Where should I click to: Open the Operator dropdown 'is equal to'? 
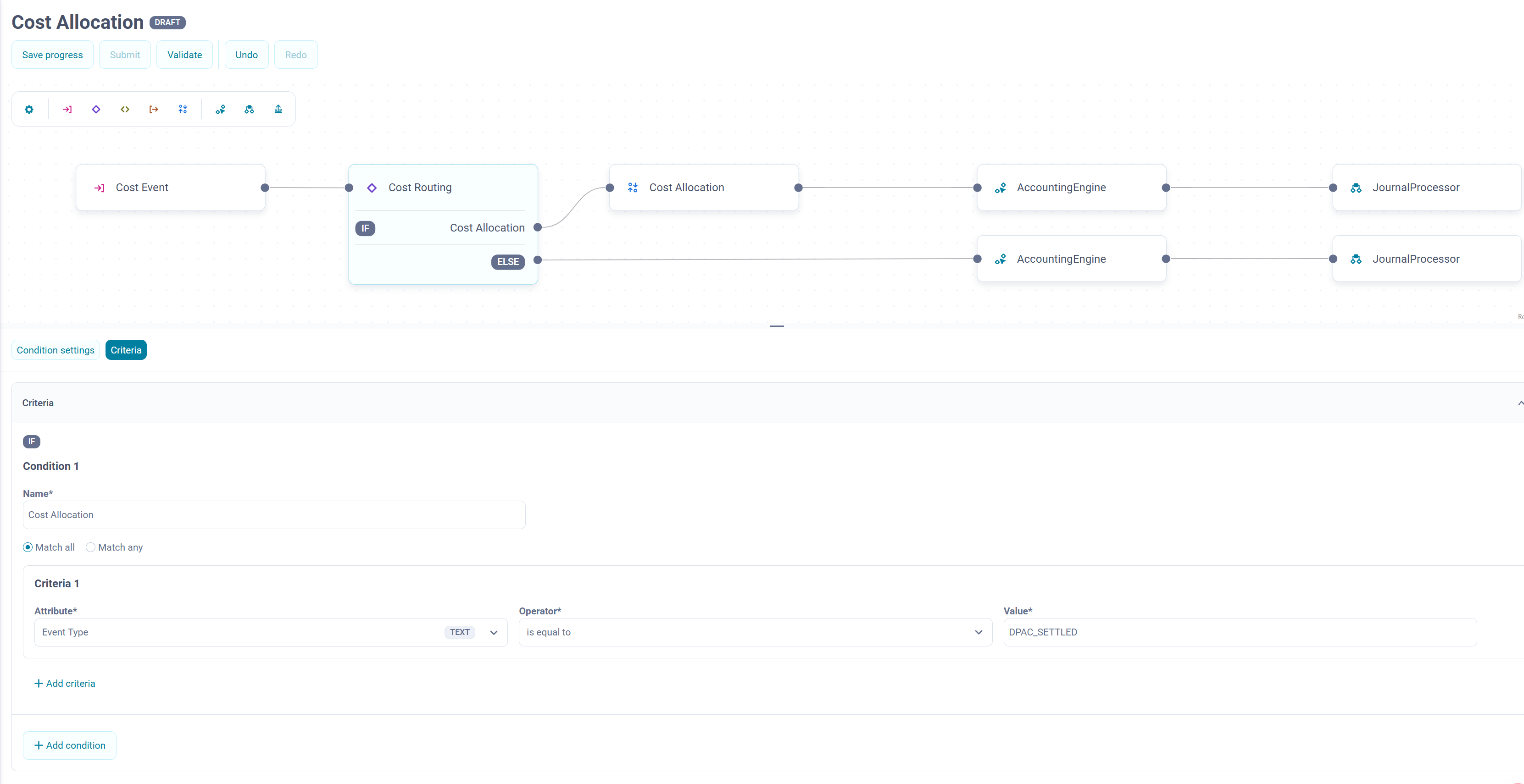point(755,632)
